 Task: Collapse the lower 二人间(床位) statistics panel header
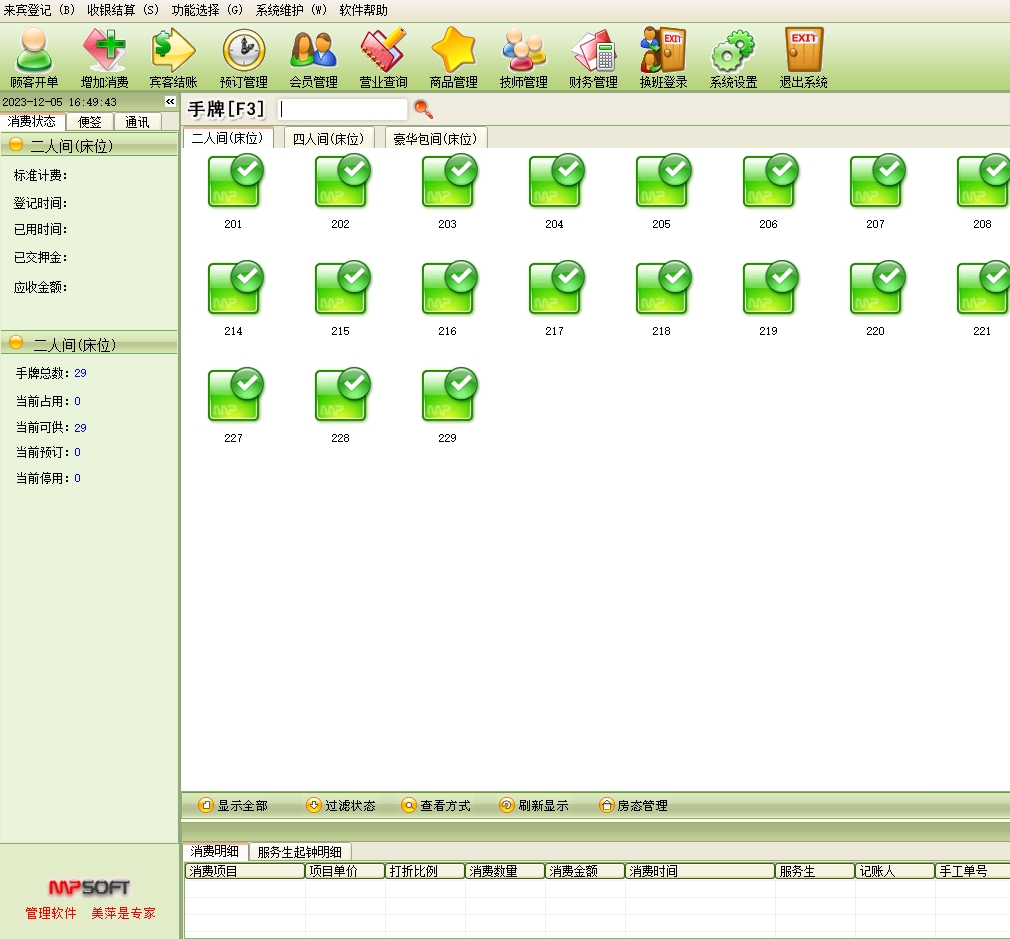click(17, 344)
